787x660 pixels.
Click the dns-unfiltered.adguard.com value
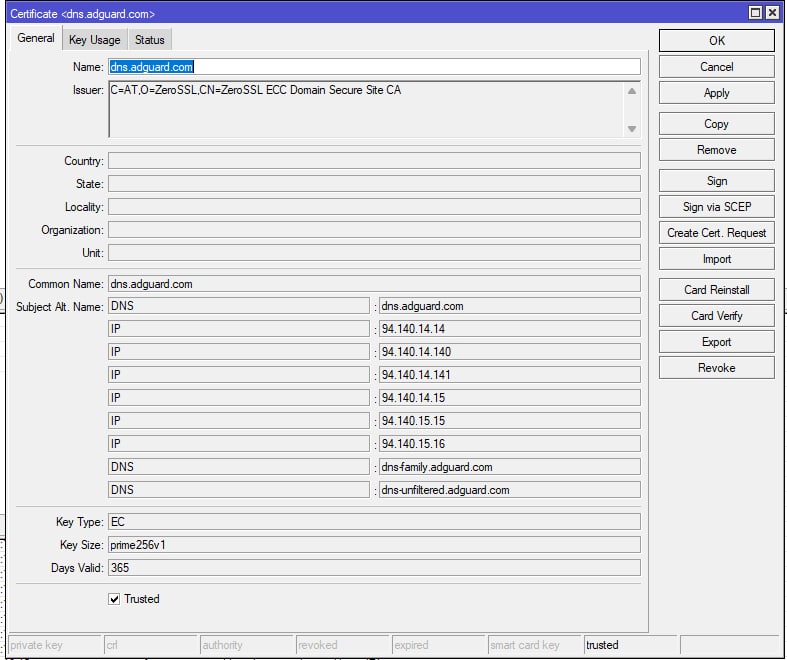click(x=509, y=490)
